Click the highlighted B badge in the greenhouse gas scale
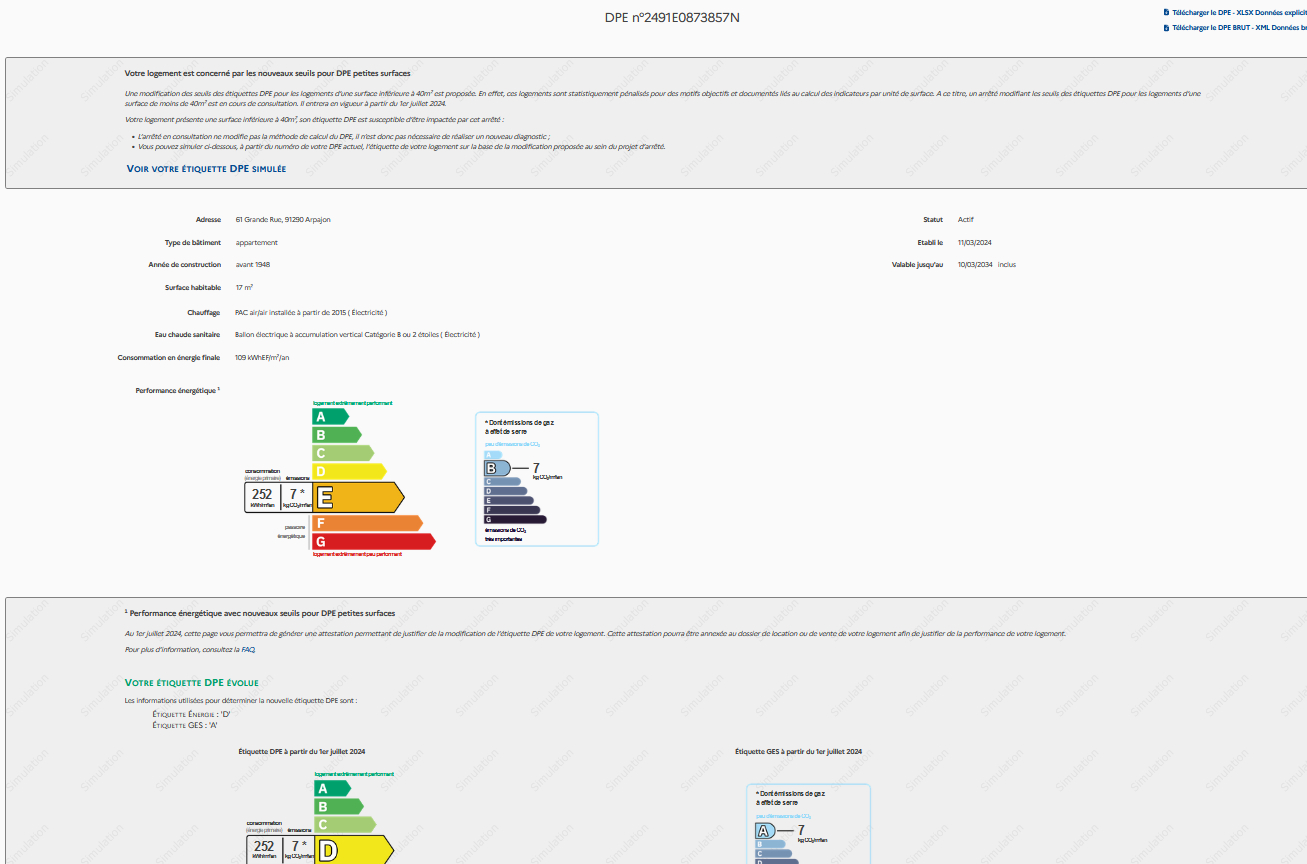Viewport: 1307px width, 864px height. (x=497, y=468)
